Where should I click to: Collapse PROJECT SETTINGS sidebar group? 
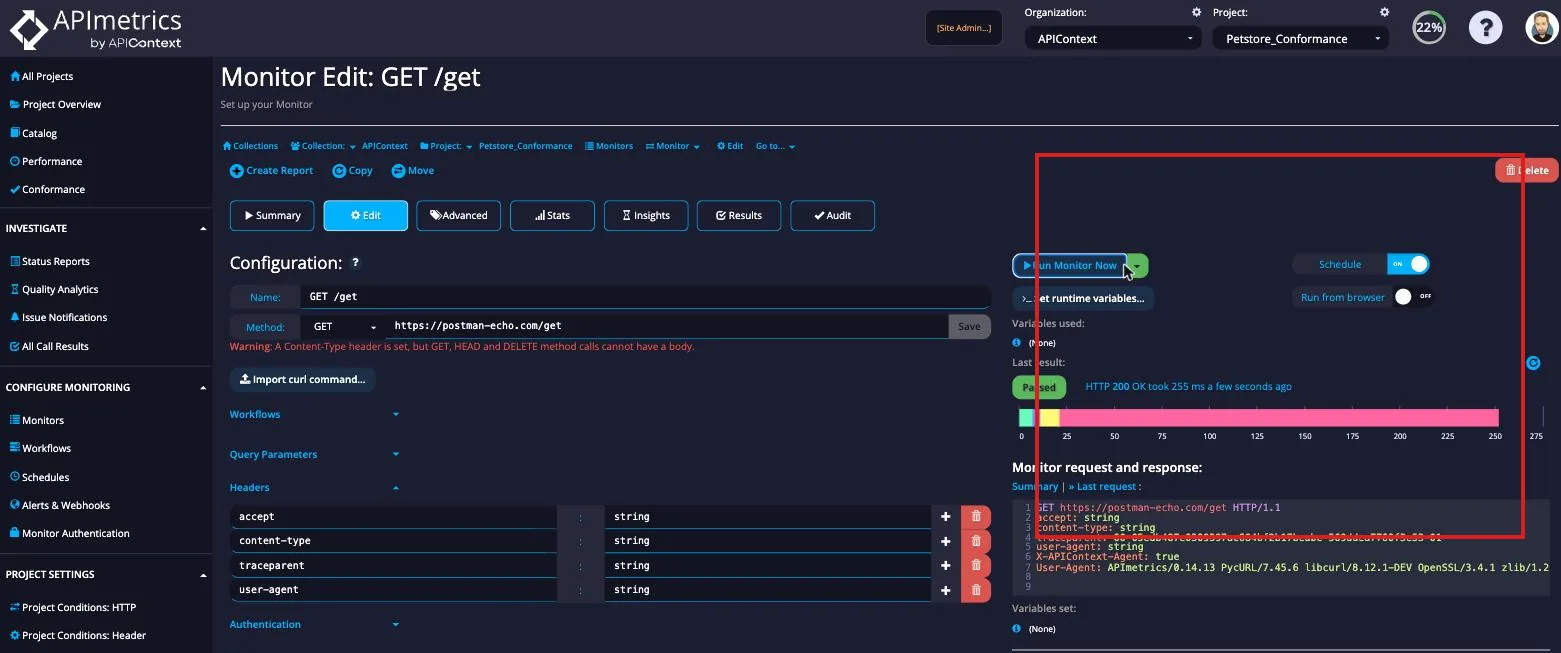[204, 575]
